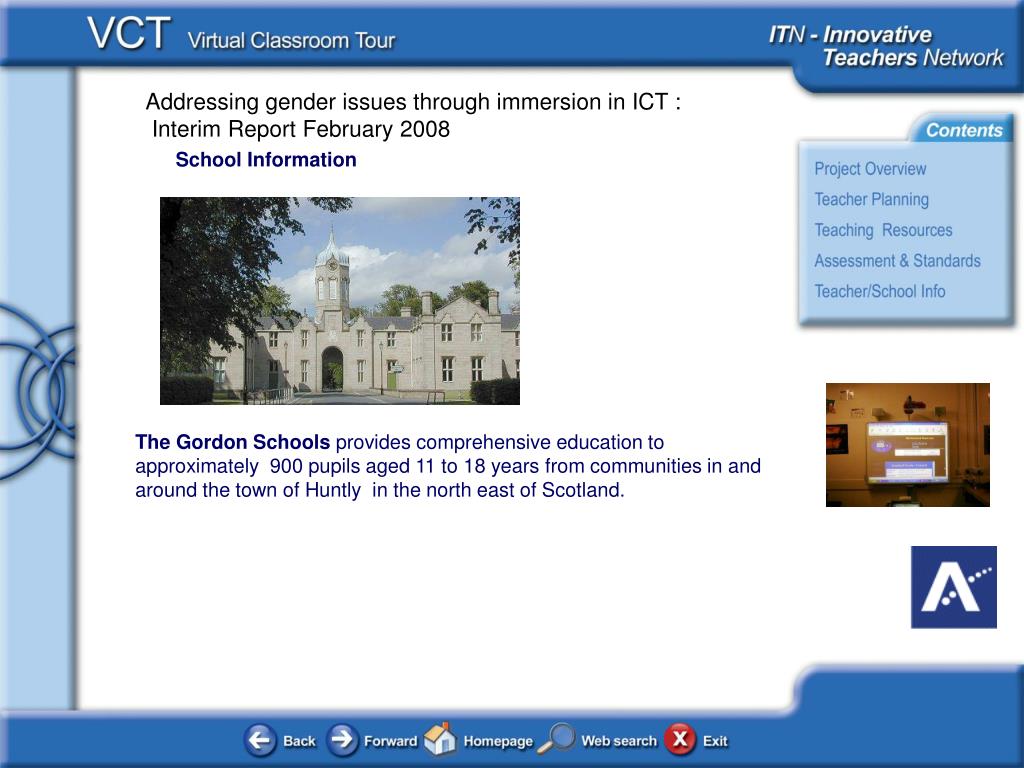This screenshot has width=1024, height=768.
Task: Click the blue A logo
Action: click(953, 587)
